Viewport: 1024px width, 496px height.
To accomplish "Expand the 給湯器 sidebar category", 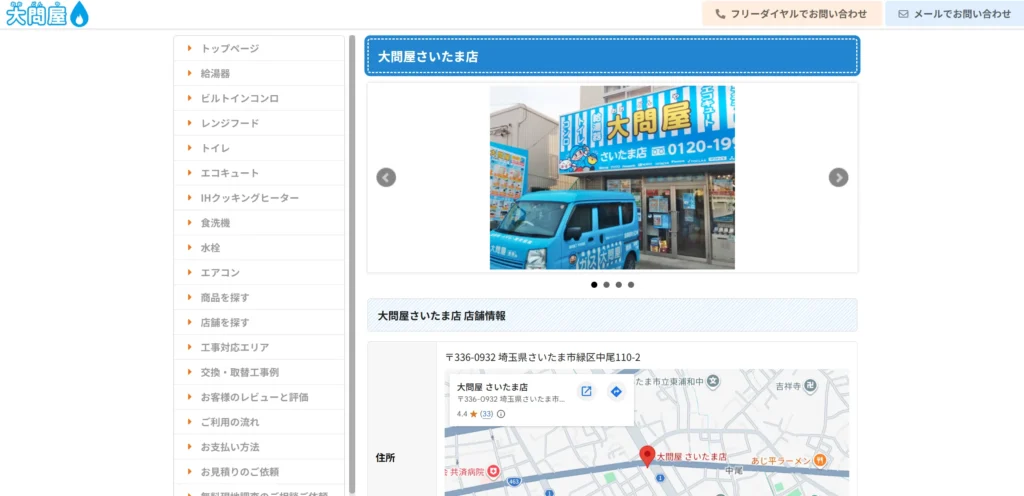I will point(215,73).
